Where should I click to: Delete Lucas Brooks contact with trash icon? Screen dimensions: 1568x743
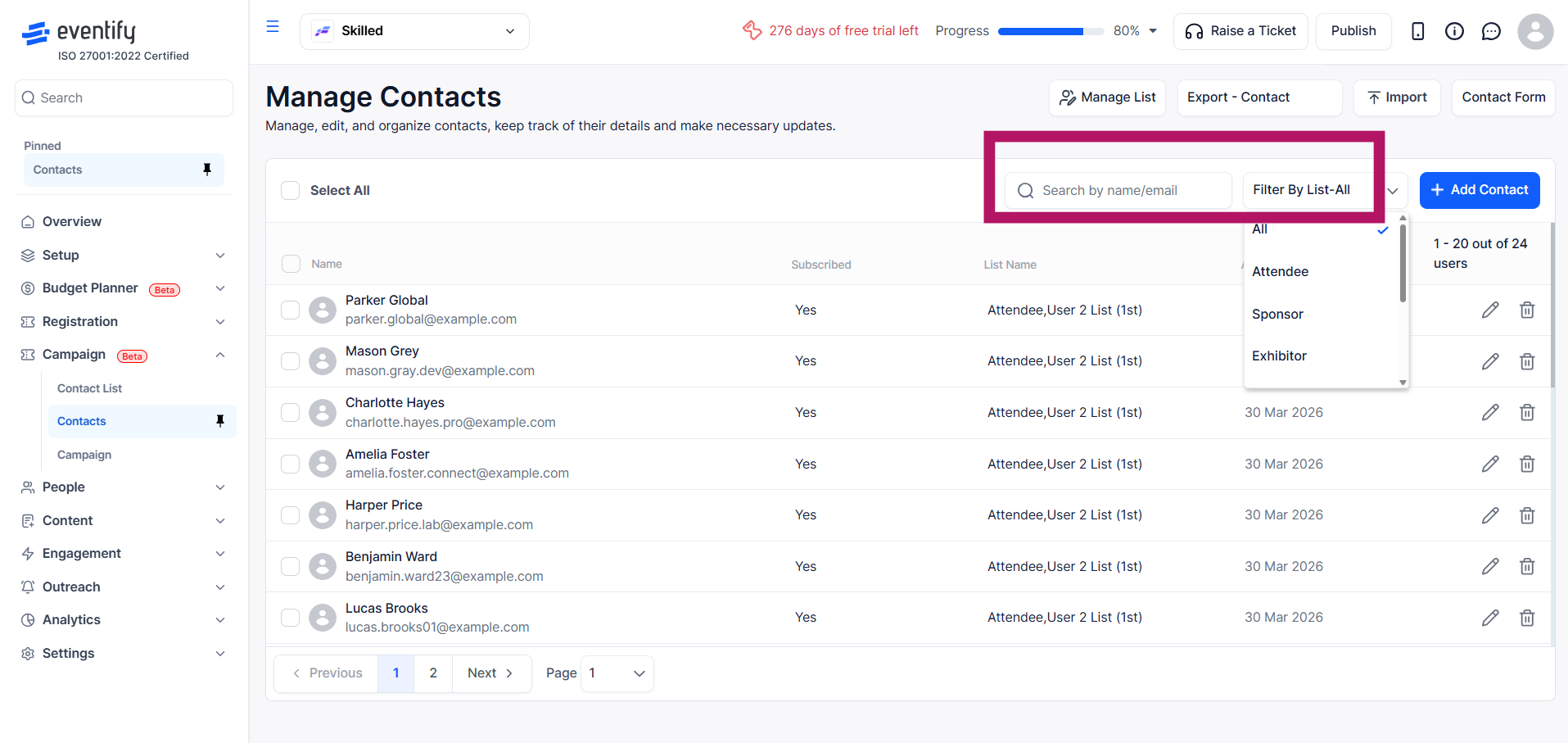point(1527,618)
